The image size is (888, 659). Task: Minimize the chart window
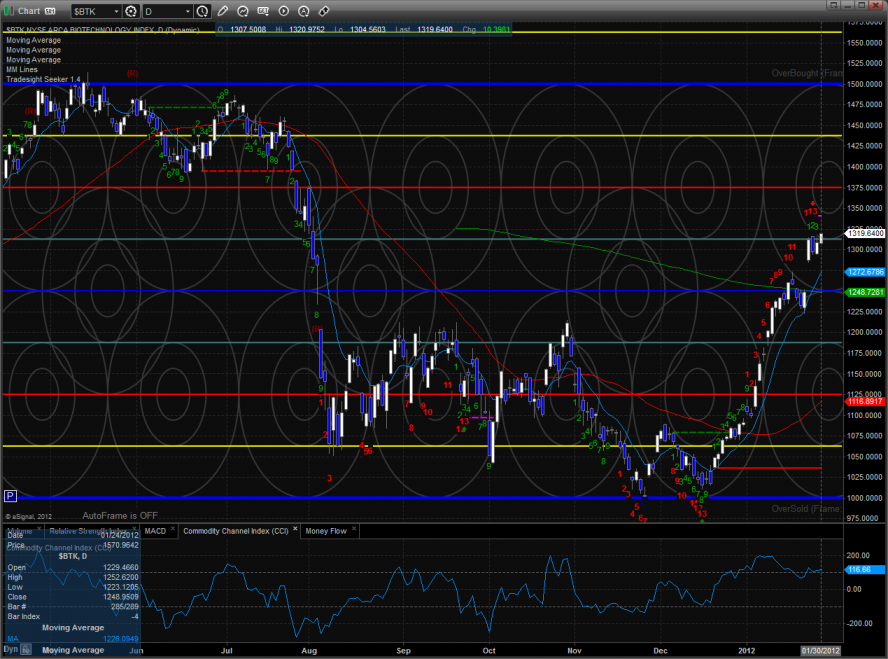tap(847, 5)
